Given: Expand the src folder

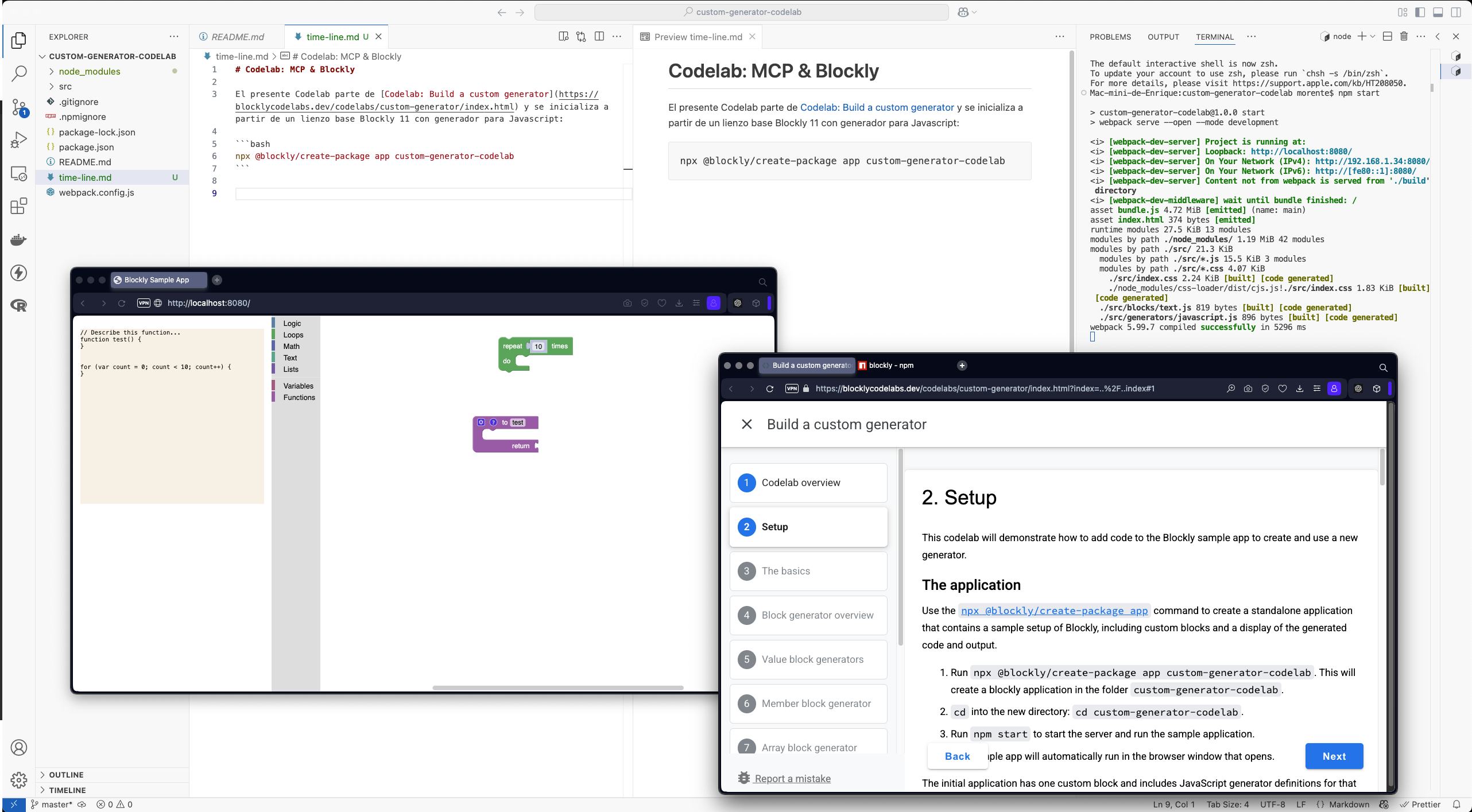Looking at the screenshot, I should pos(52,86).
